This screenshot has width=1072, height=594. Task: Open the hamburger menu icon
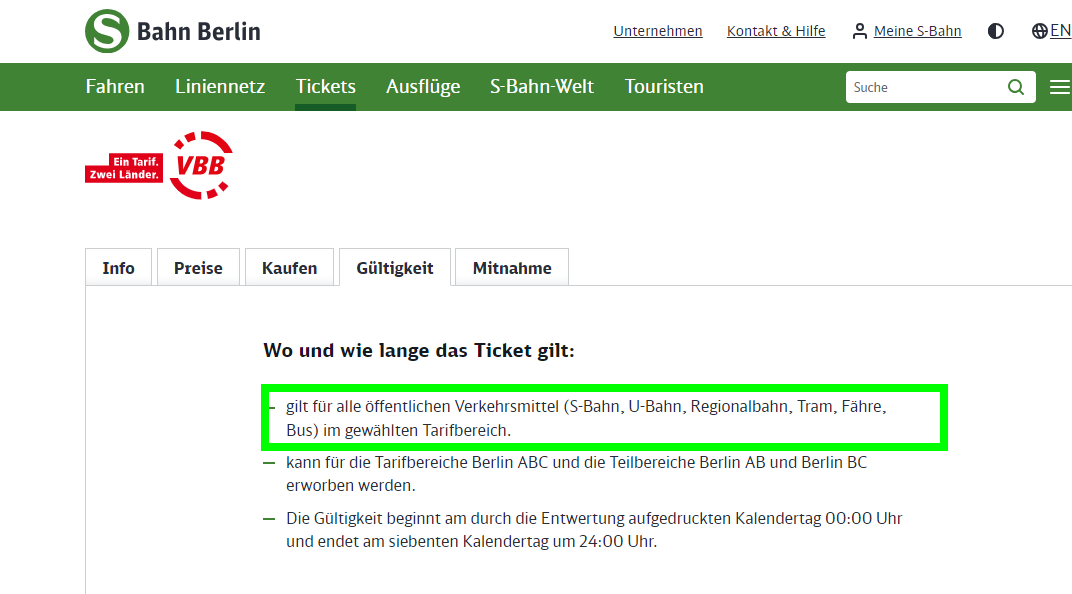coord(1060,87)
